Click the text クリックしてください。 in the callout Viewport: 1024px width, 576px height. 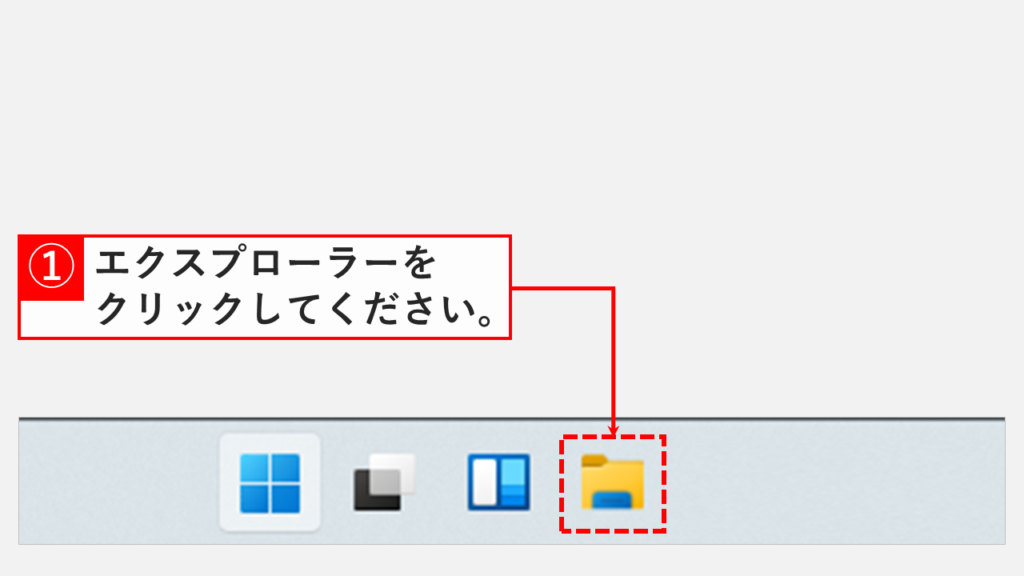click(x=295, y=309)
